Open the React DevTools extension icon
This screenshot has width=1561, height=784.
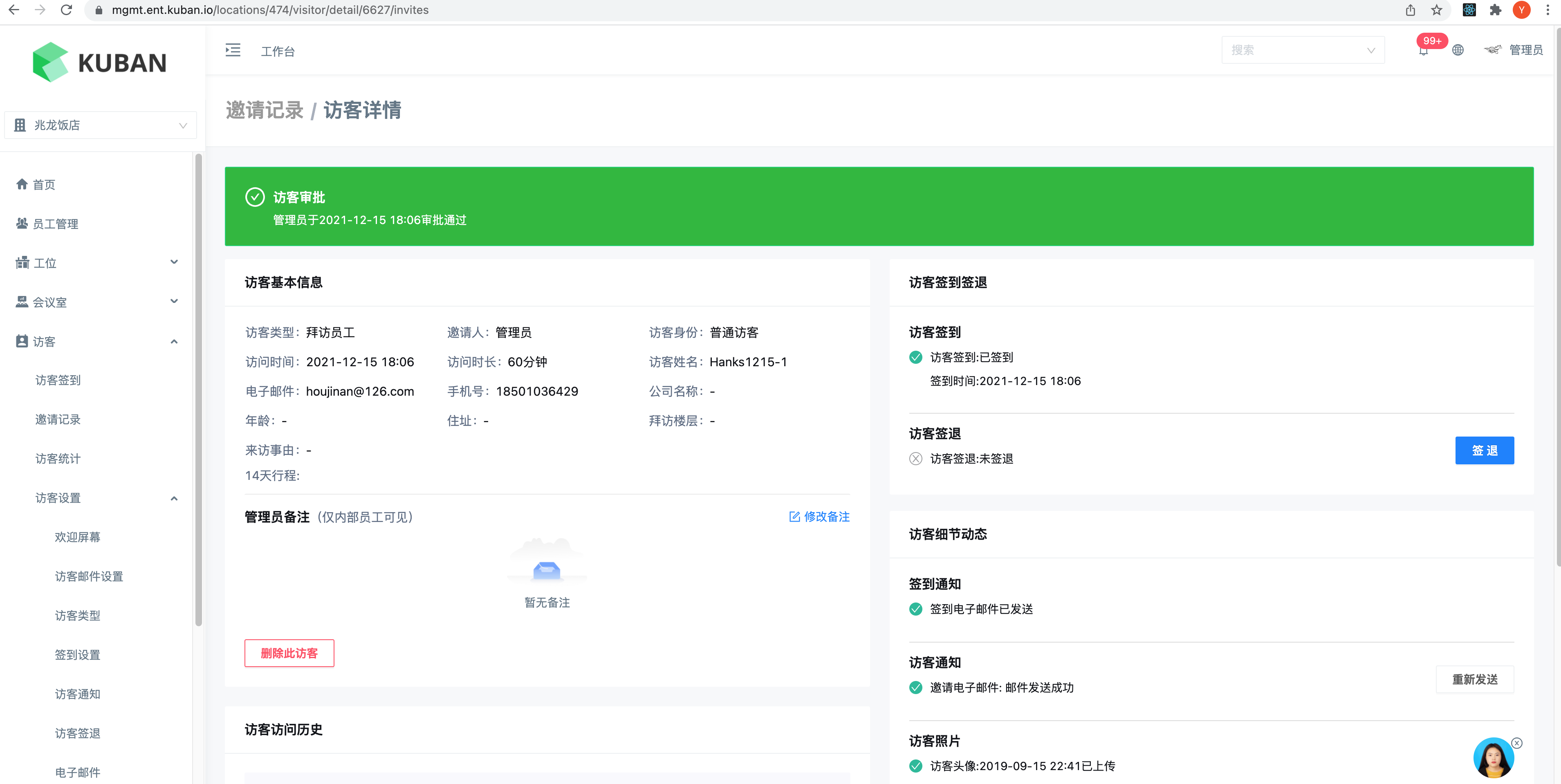pyautogui.click(x=1469, y=10)
